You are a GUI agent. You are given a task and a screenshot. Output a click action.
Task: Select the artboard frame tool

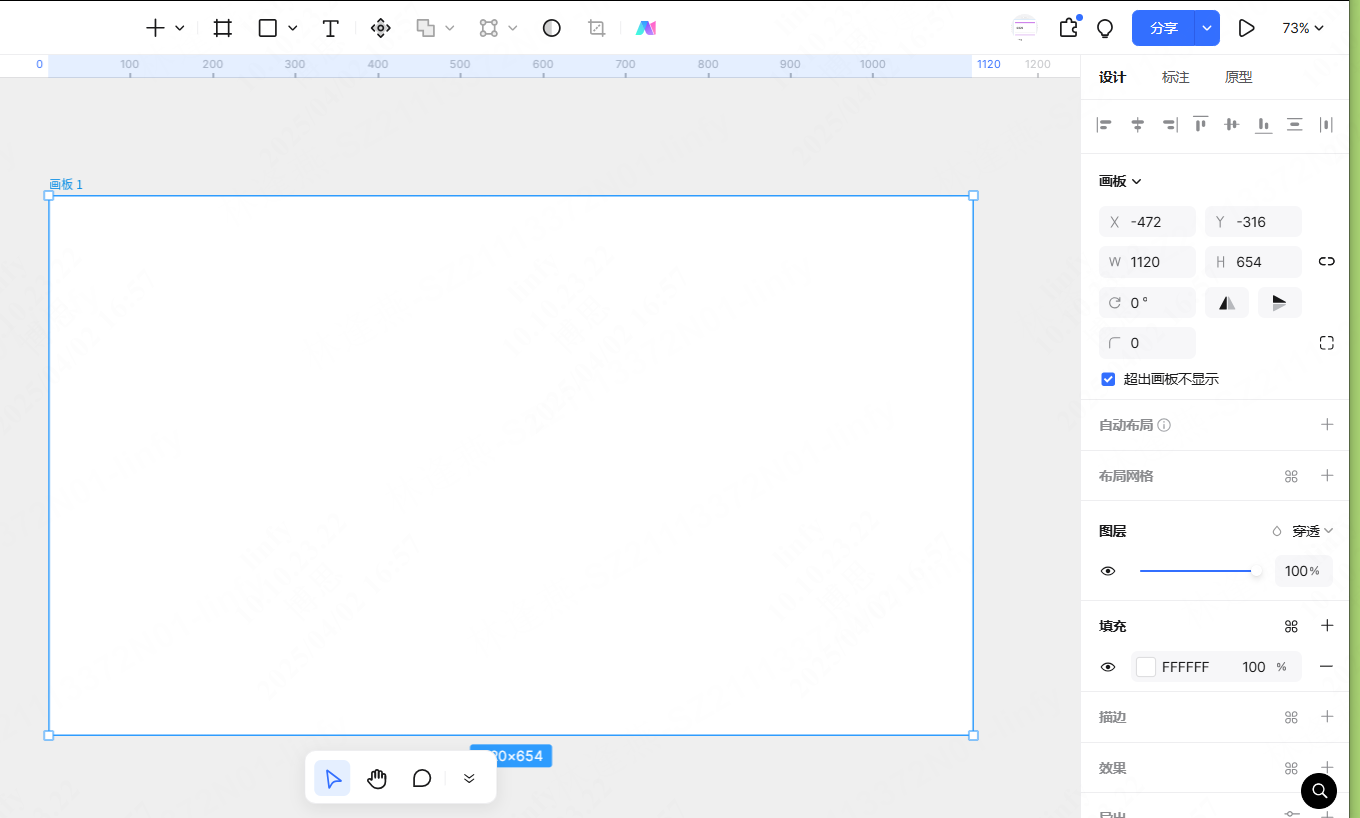click(x=223, y=28)
